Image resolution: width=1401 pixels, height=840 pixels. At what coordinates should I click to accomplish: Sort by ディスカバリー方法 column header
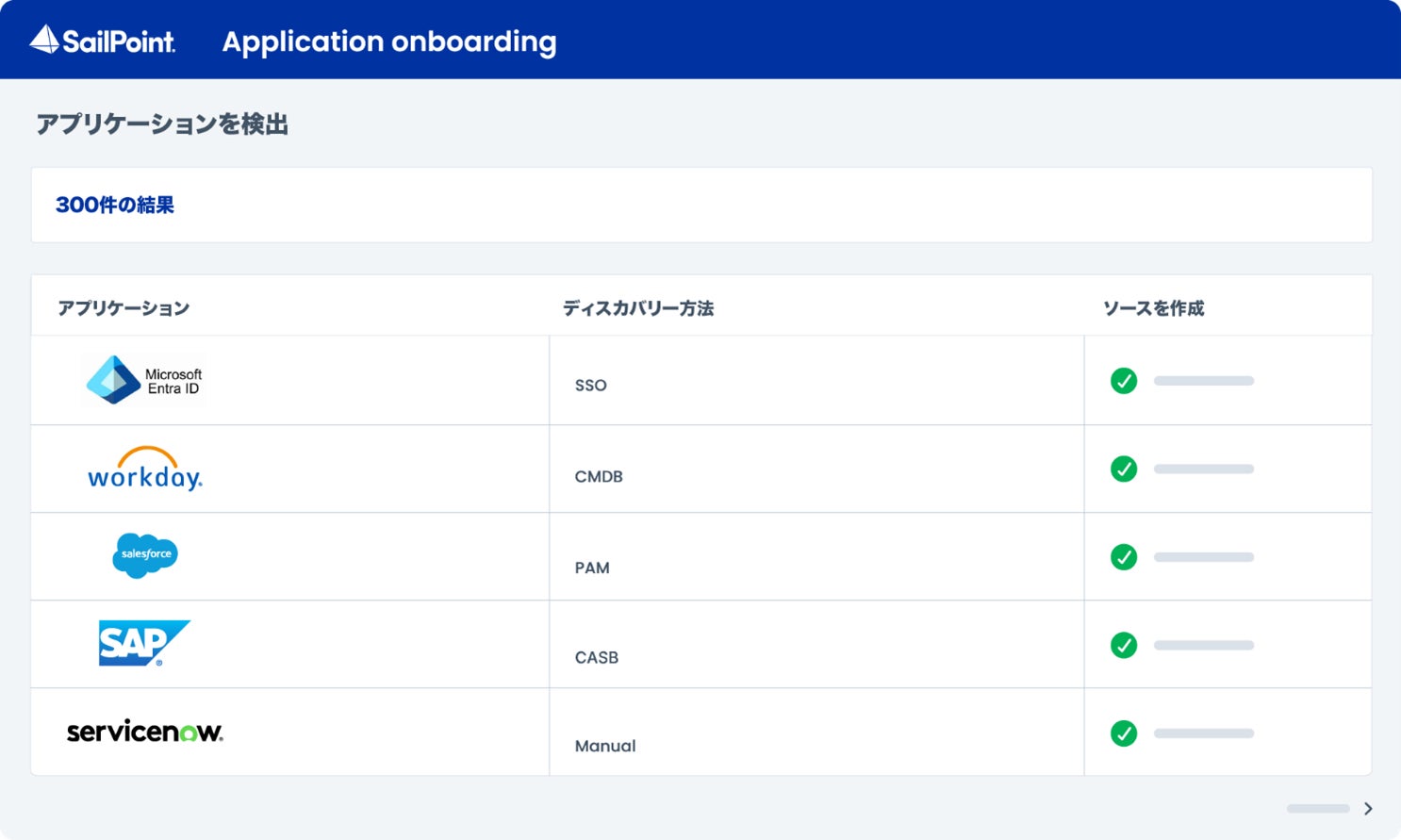[x=638, y=308]
